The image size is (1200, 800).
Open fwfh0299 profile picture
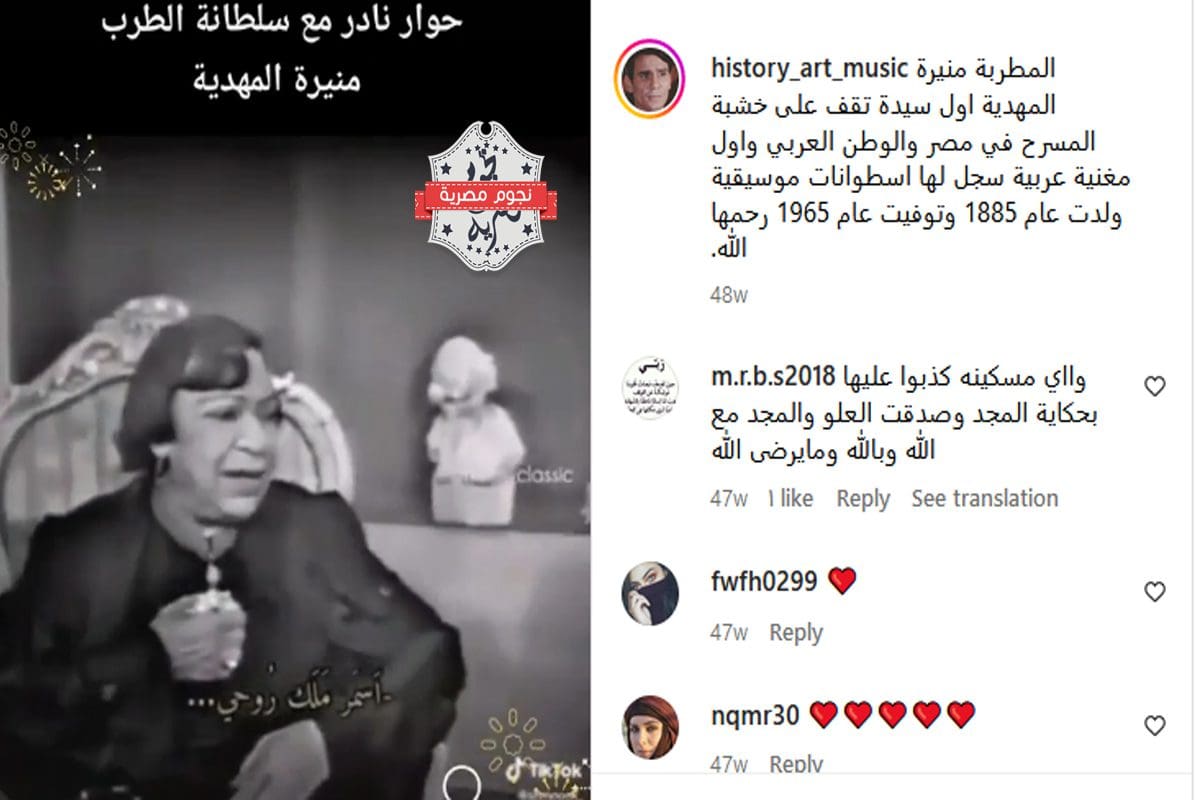pyautogui.click(x=649, y=593)
